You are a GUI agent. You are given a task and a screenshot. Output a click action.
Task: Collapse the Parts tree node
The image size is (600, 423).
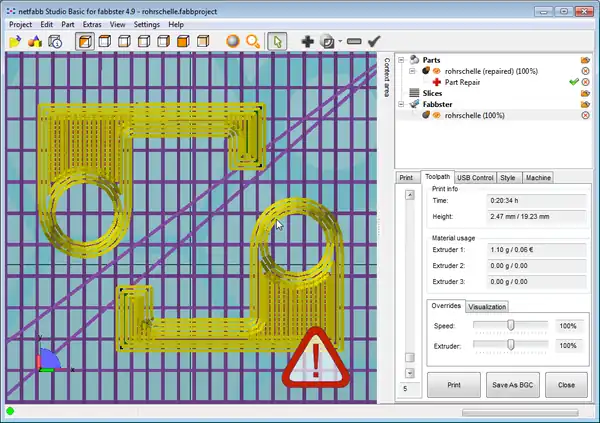pyautogui.click(x=401, y=60)
